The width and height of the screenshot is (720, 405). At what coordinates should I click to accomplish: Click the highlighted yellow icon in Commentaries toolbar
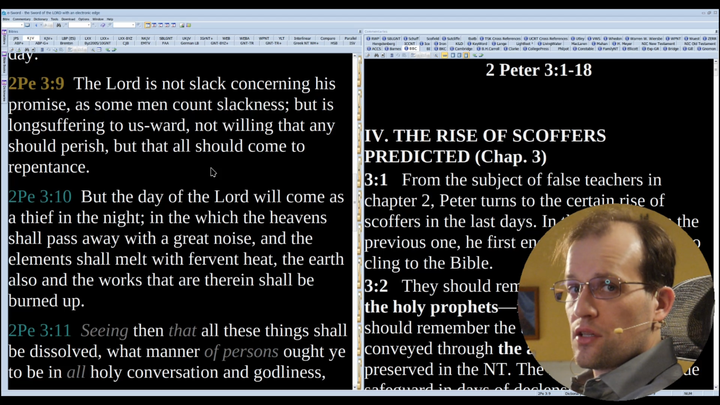coord(444,55)
